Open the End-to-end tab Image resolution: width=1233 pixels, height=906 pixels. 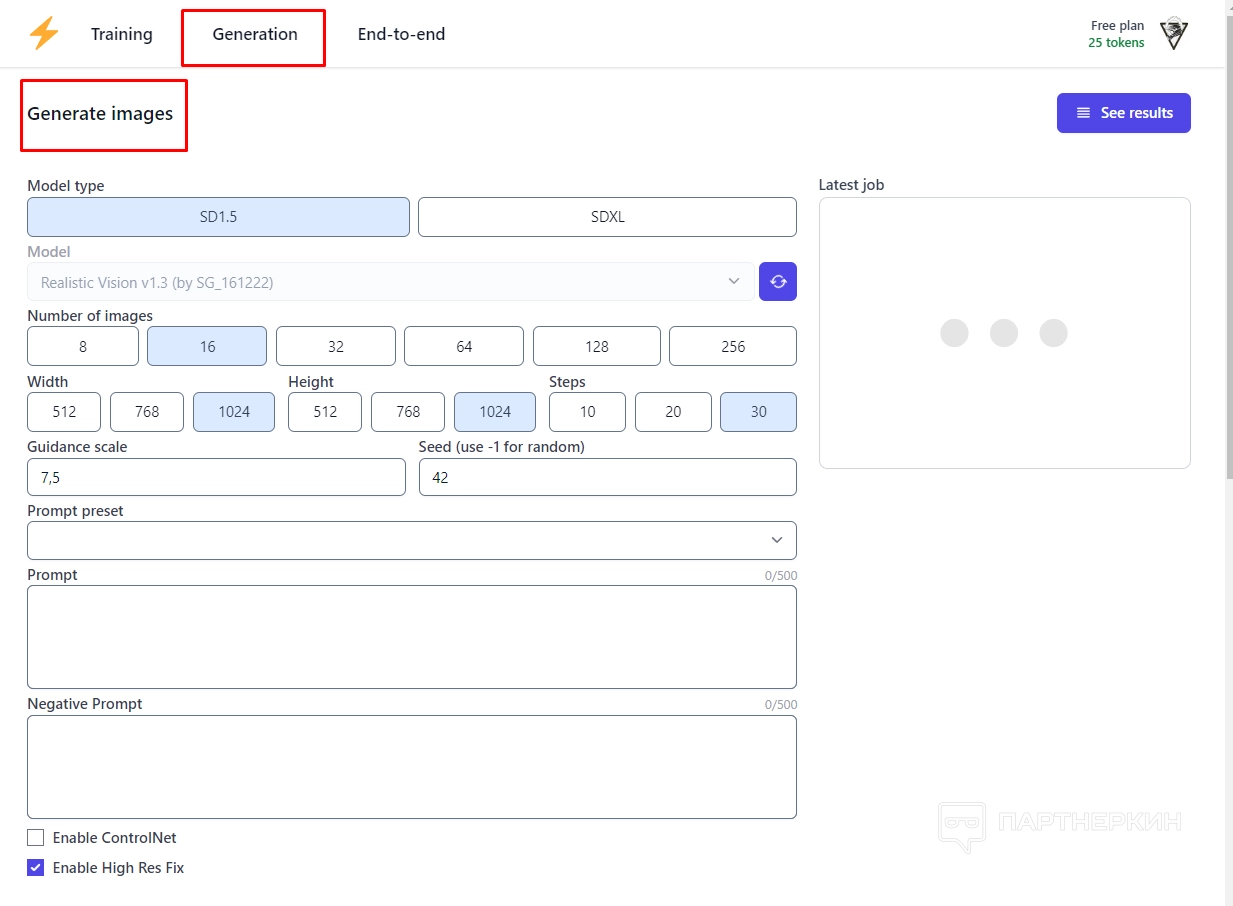click(x=401, y=34)
